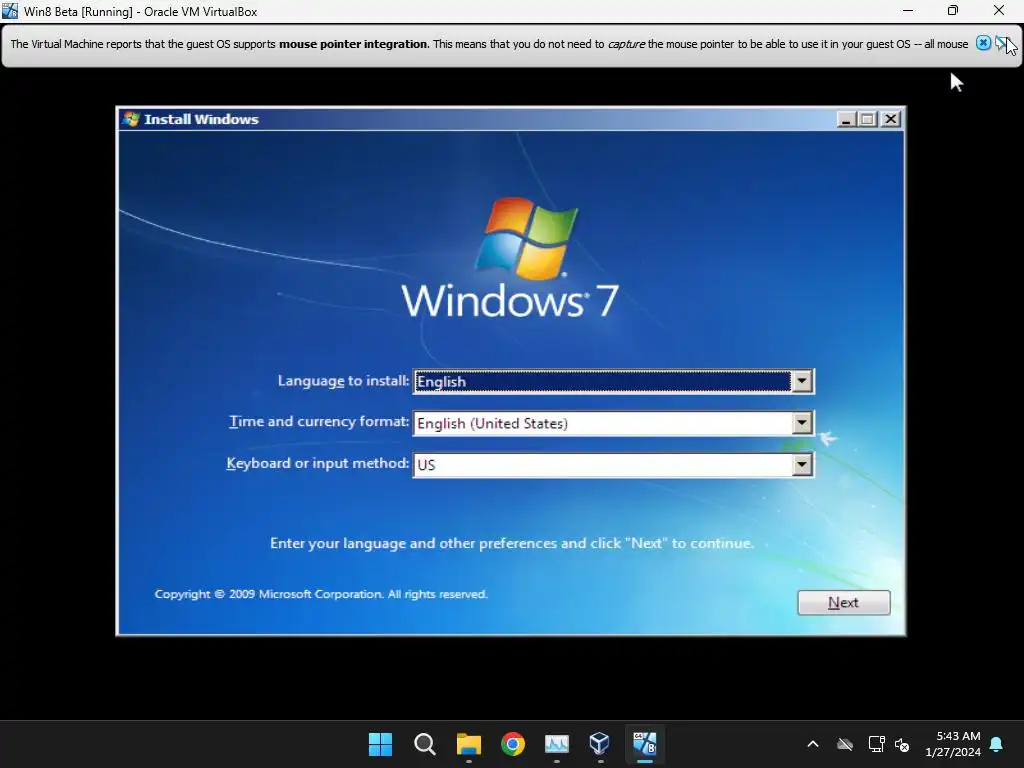This screenshot has width=1024, height=768.
Task: Click the 'Enter your language' instruction text
Action: click(x=512, y=543)
